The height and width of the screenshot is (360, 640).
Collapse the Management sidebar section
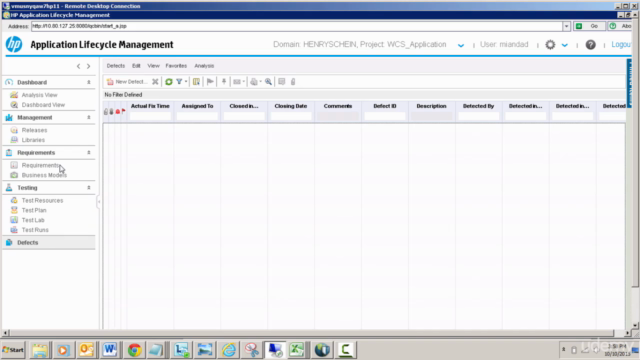click(89, 118)
